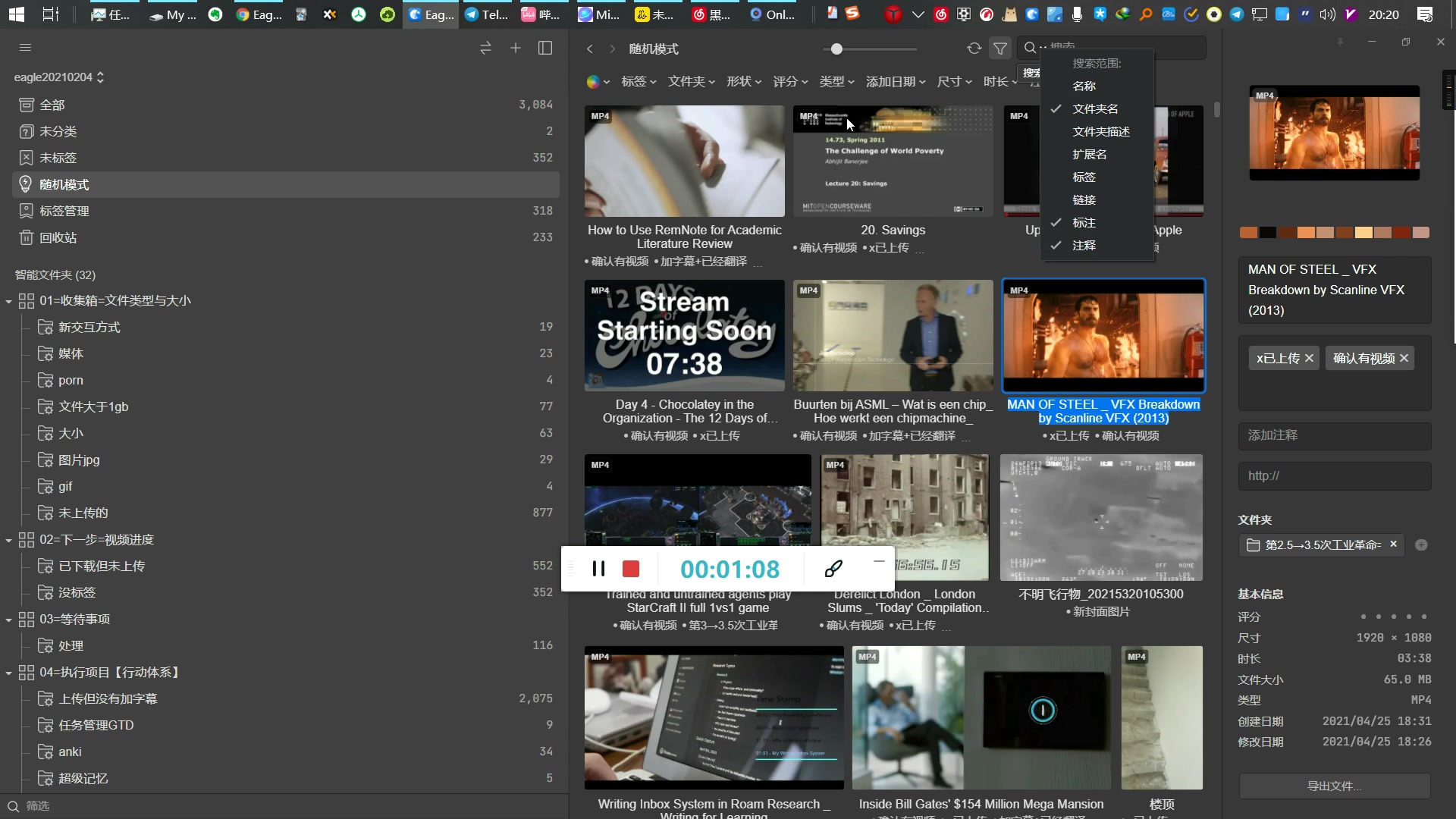
Task: Toggle 文件夹描述 search scope
Action: 1097,131
